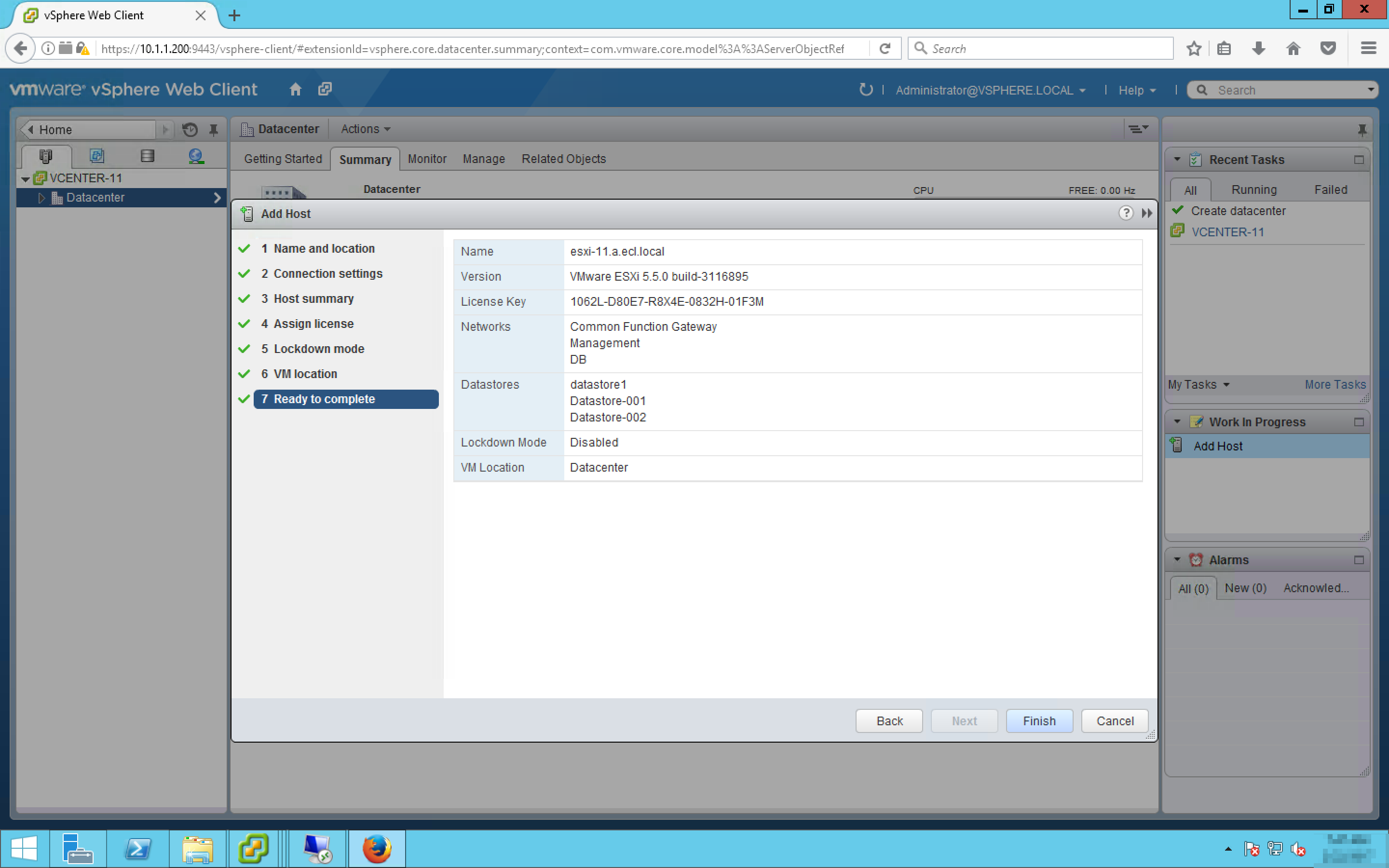The image size is (1389, 868).
Task: Switch to Storage inventory icon
Action: point(147,156)
